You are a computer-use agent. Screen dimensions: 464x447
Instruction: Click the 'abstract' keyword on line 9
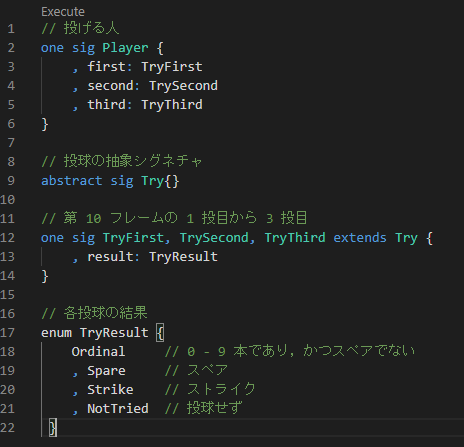tap(71, 181)
